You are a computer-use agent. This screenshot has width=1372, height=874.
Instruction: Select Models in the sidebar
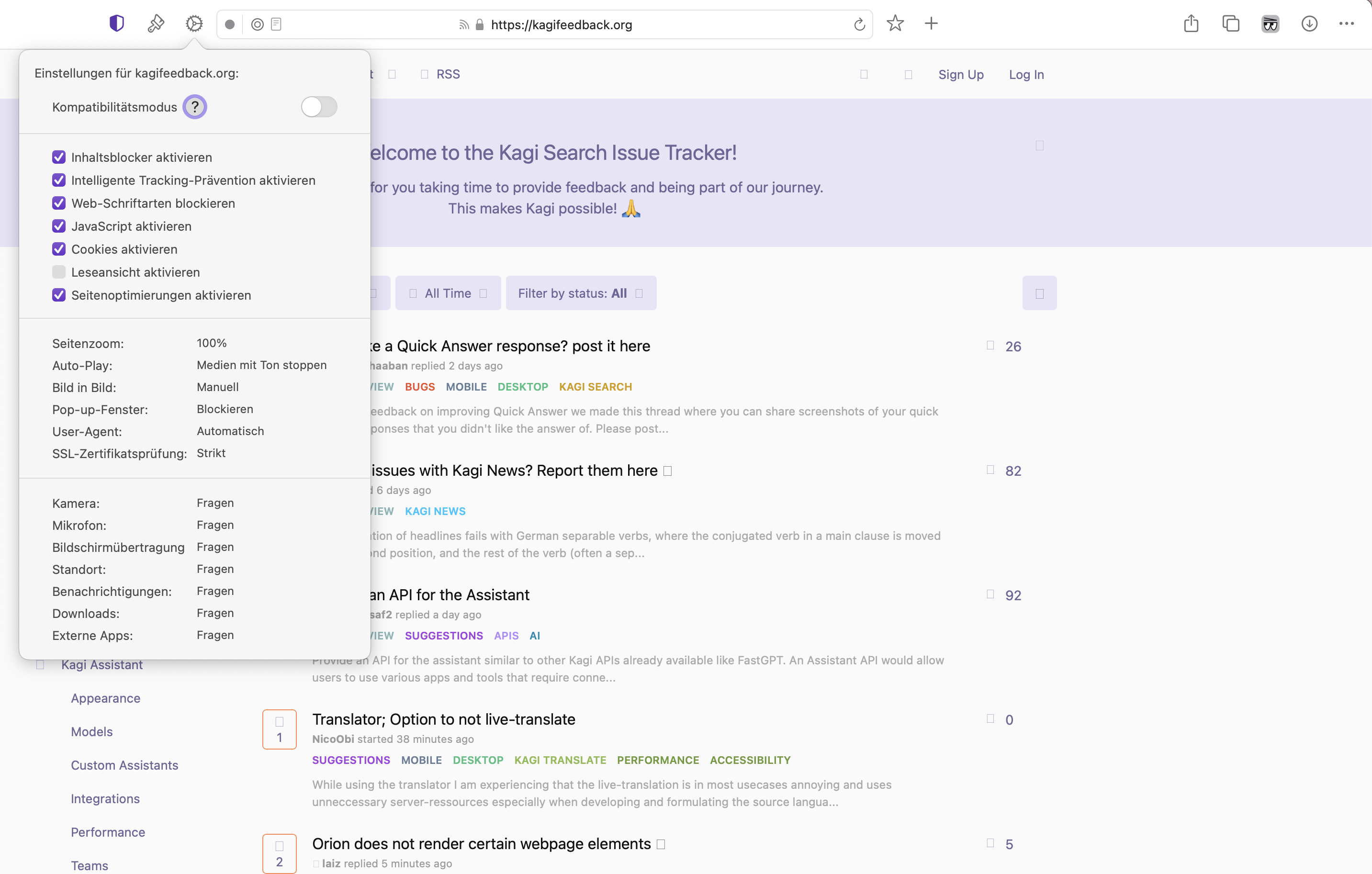(x=92, y=732)
